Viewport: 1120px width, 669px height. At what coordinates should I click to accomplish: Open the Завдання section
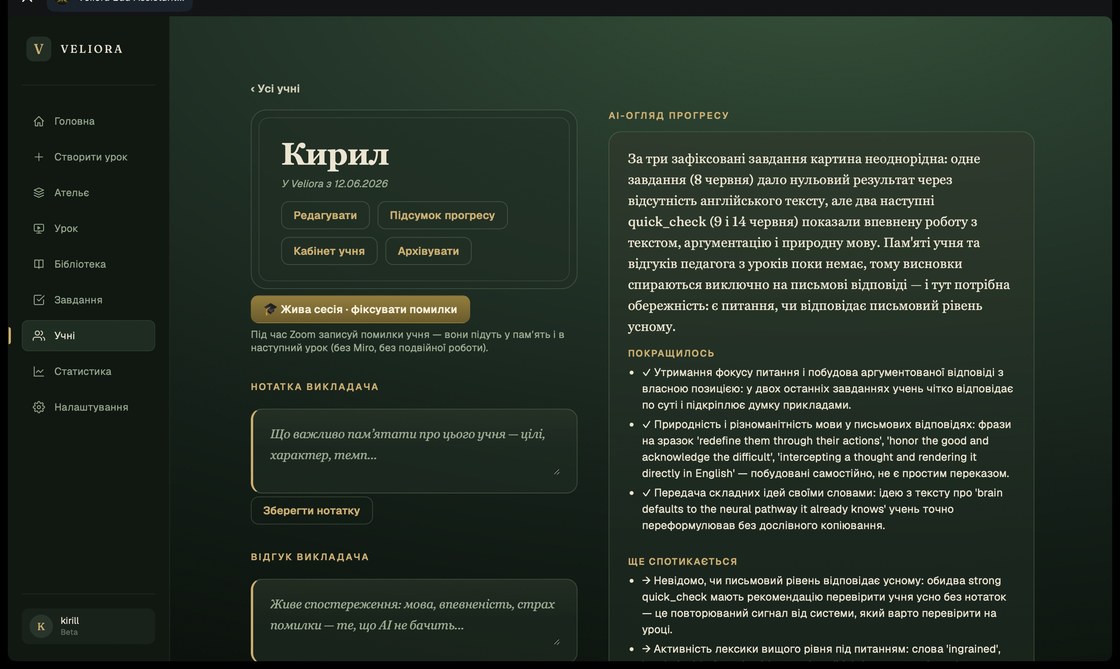(x=88, y=300)
